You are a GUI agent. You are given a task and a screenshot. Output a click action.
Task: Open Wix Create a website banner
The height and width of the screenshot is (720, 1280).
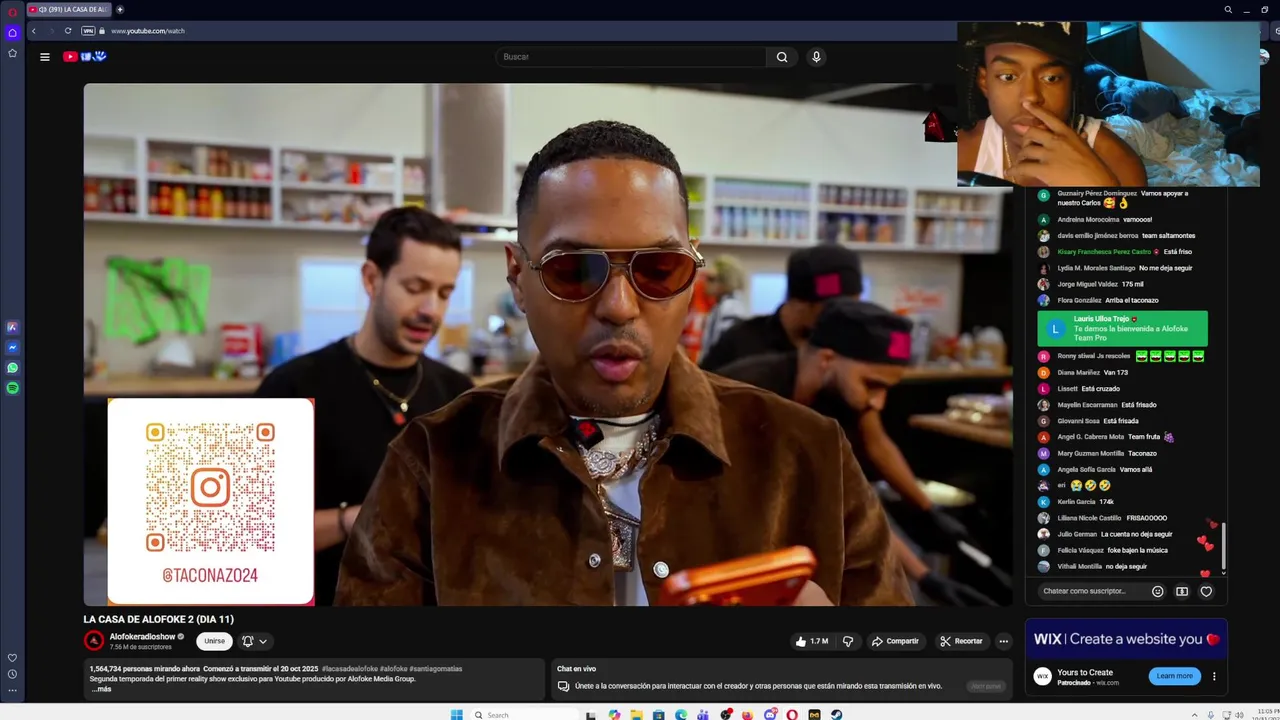[1126, 639]
